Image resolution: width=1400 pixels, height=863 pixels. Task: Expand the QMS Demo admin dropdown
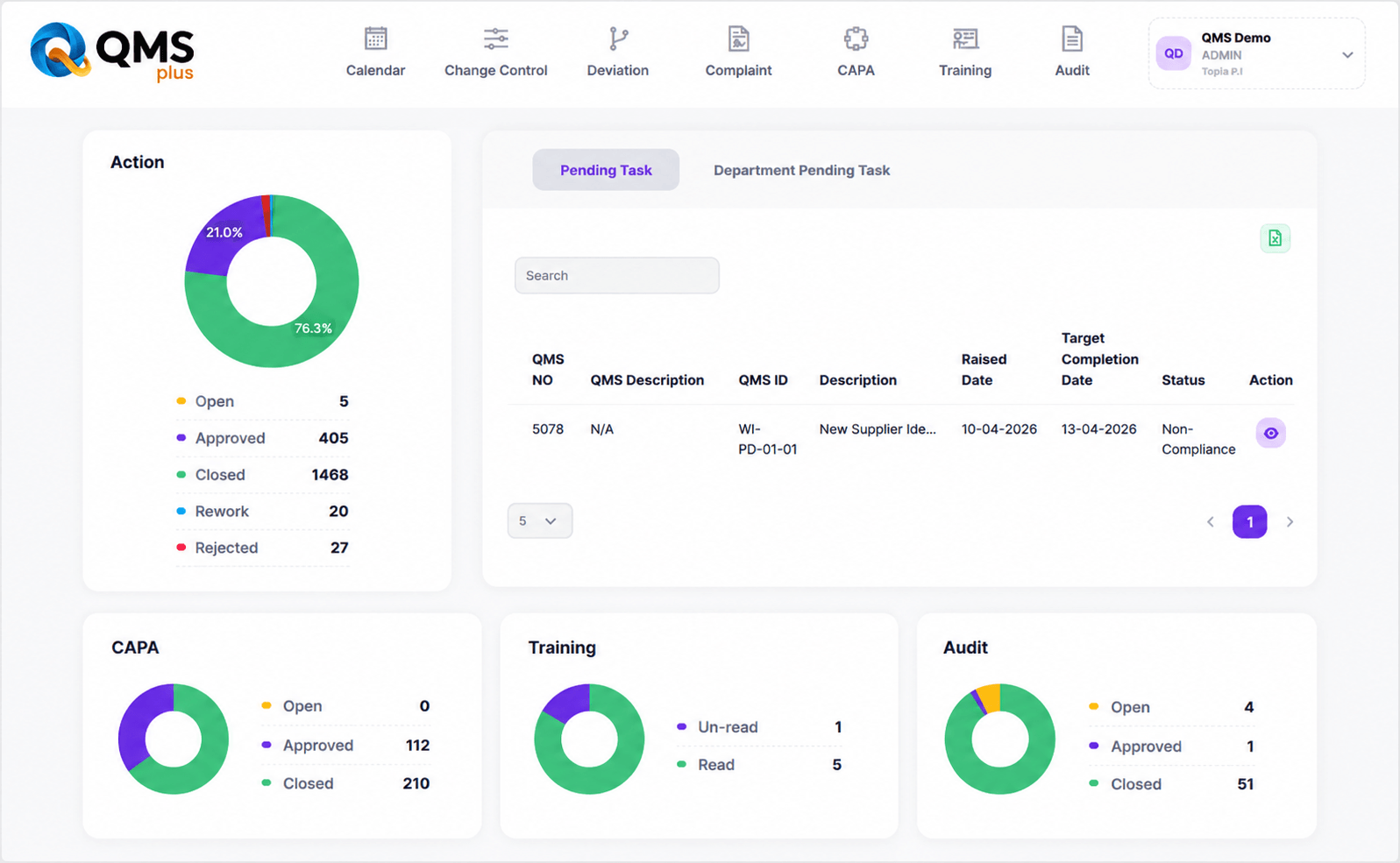(1347, 54)
